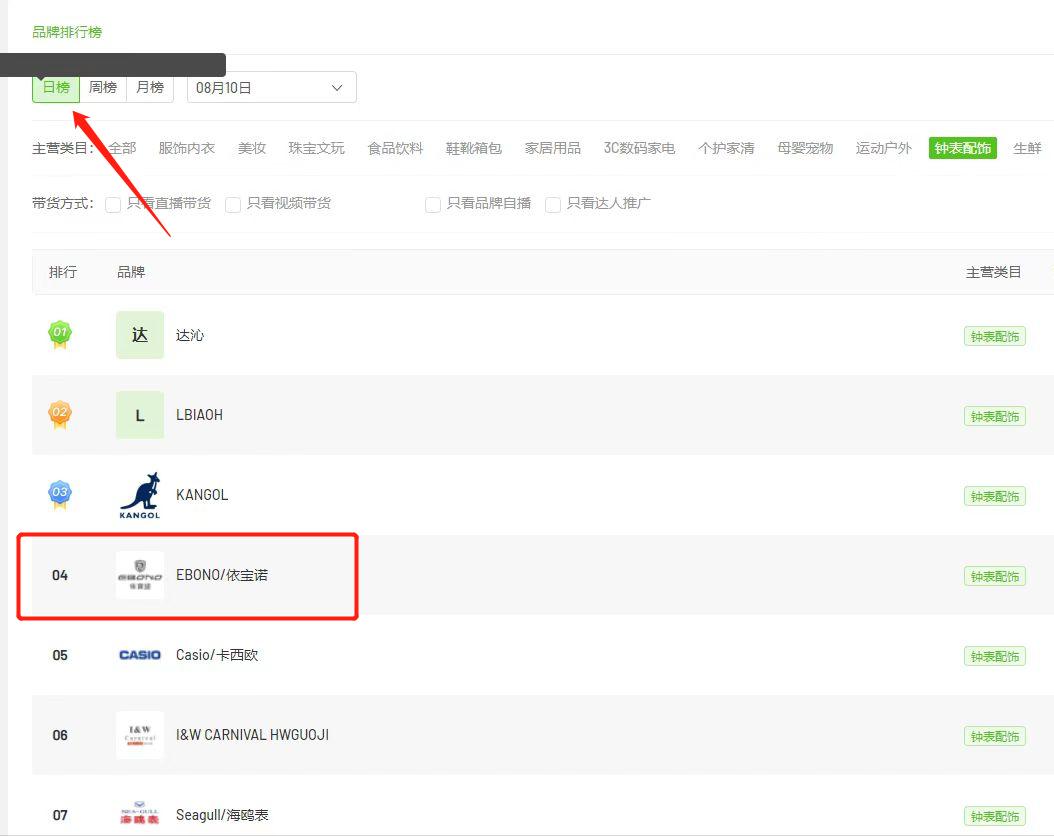
Task: Select 珠宝文玩 category filter
Action: tap(317, 148)
